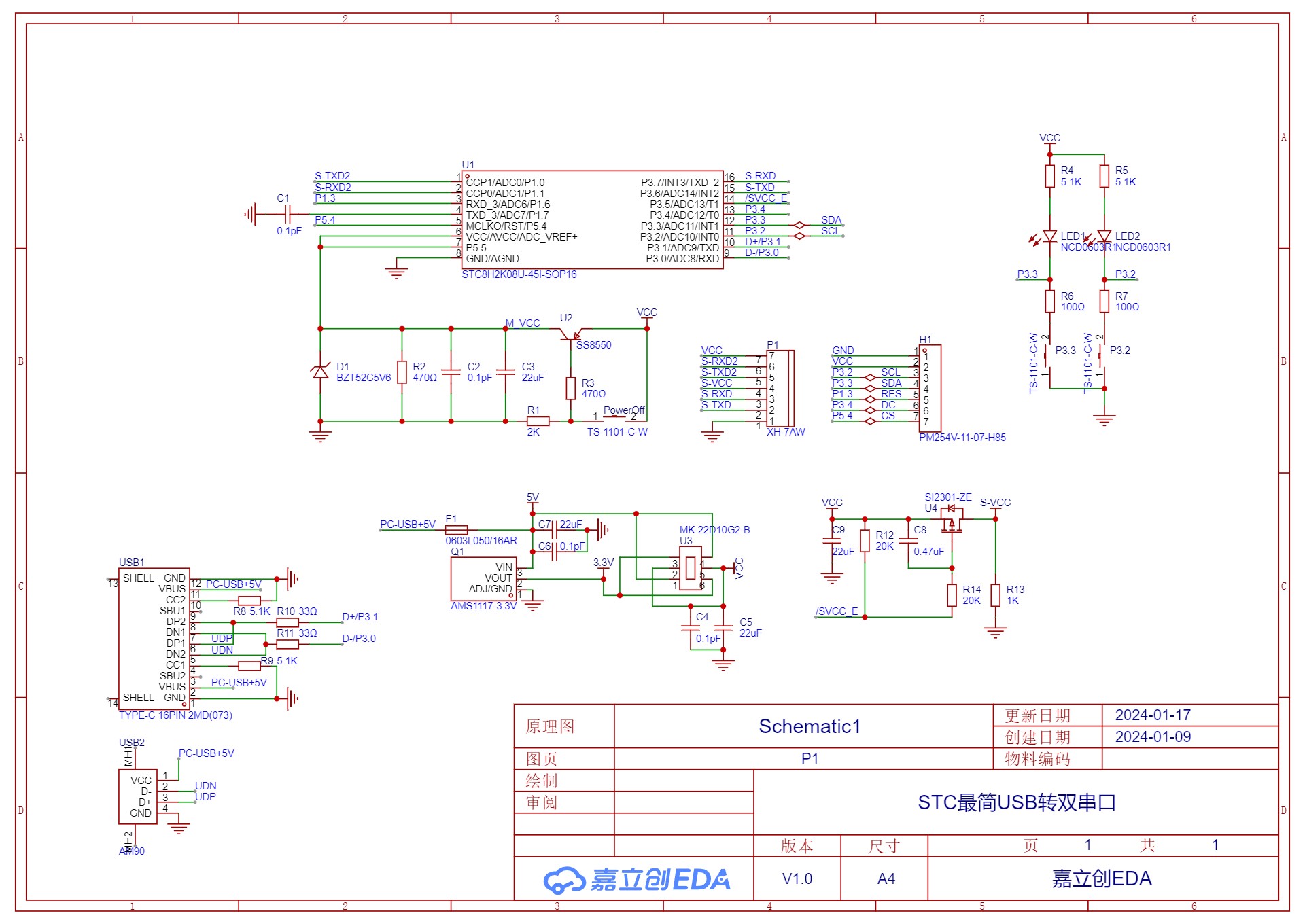1305x924 pixels.
Task: Select resistor R14 20K
Action: pos(952,595)
